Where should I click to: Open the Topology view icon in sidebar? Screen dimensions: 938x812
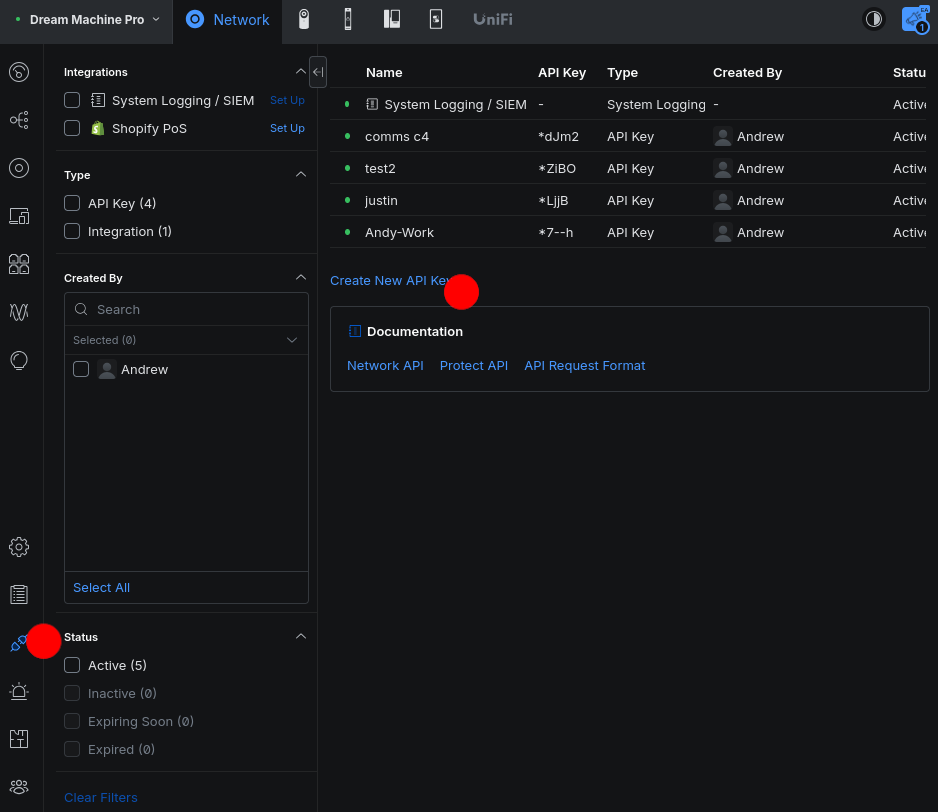[x=19, y=120]
